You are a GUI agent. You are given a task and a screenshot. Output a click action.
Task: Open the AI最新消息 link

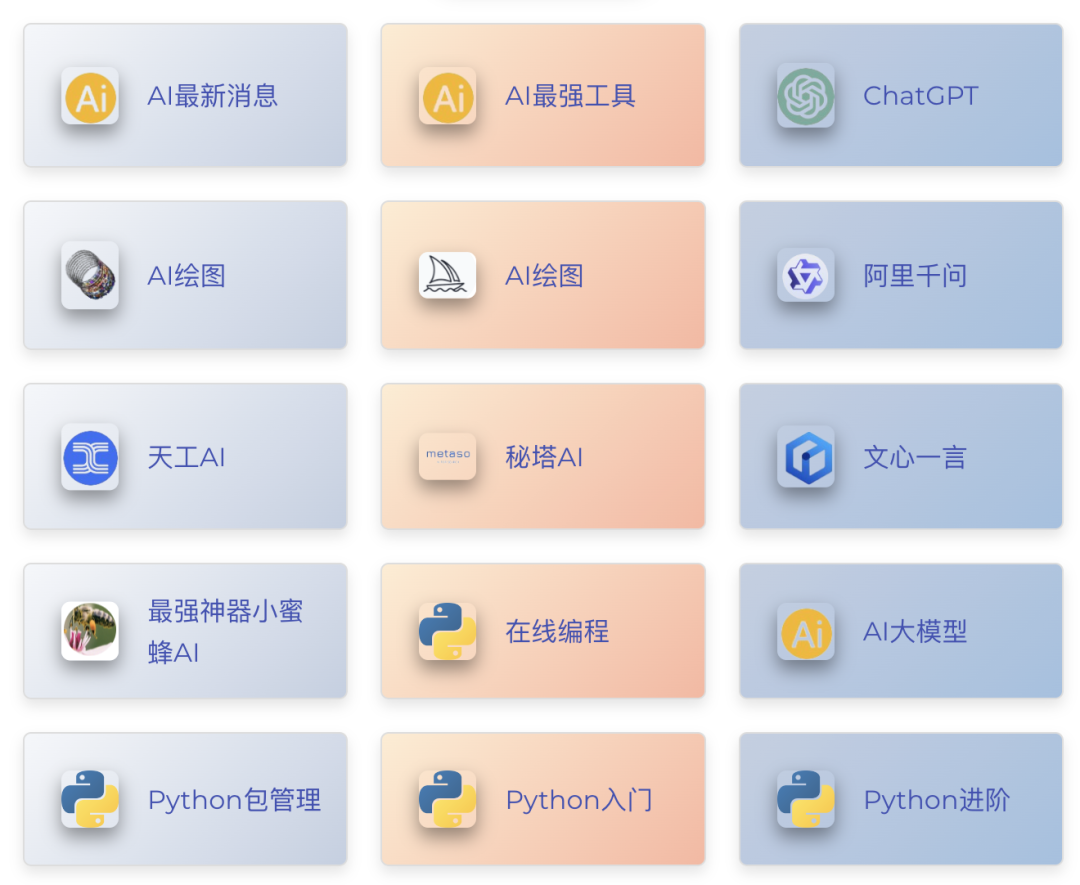(x=213, y=96)
